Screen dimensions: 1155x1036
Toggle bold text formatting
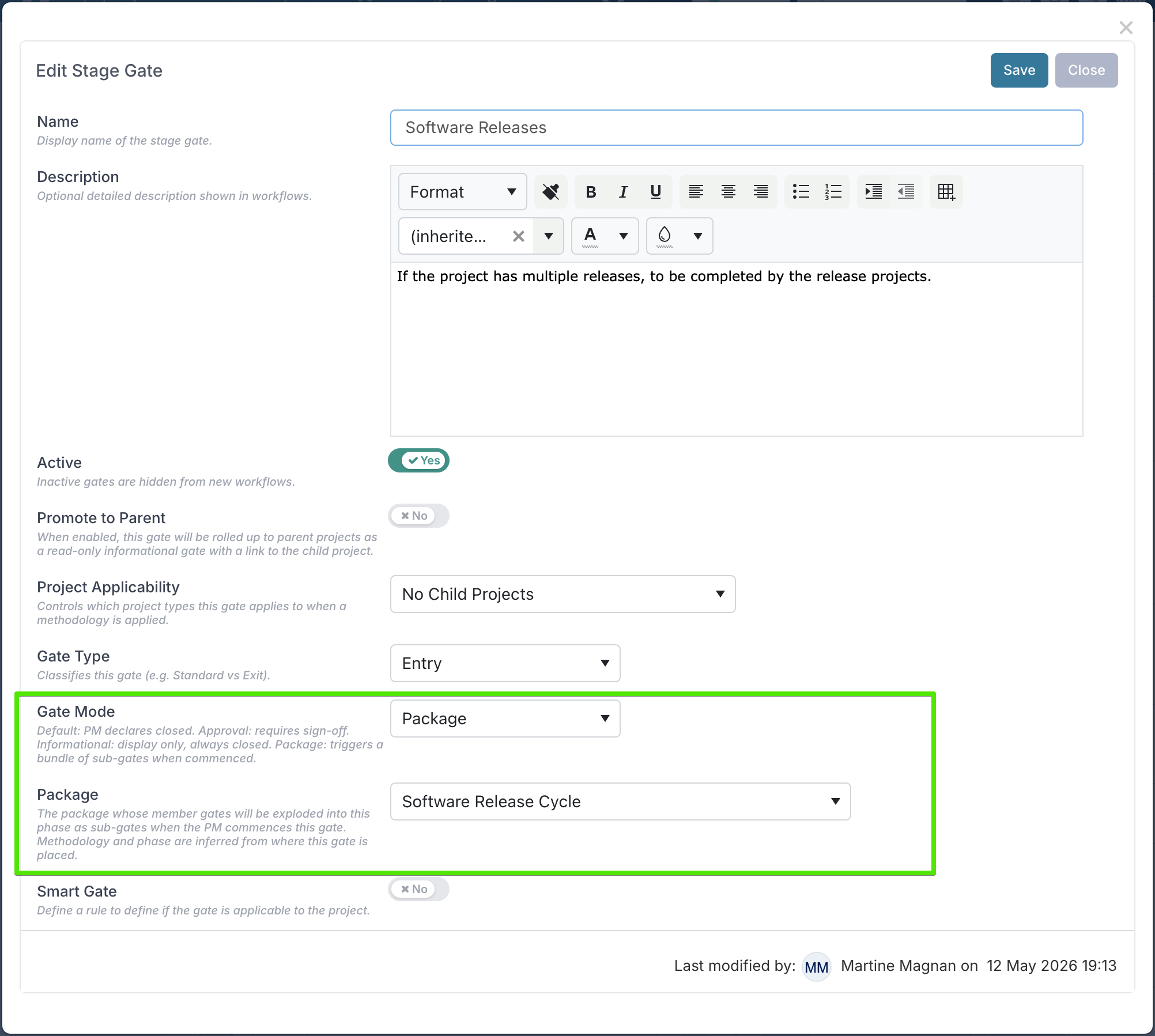(591, 192)
